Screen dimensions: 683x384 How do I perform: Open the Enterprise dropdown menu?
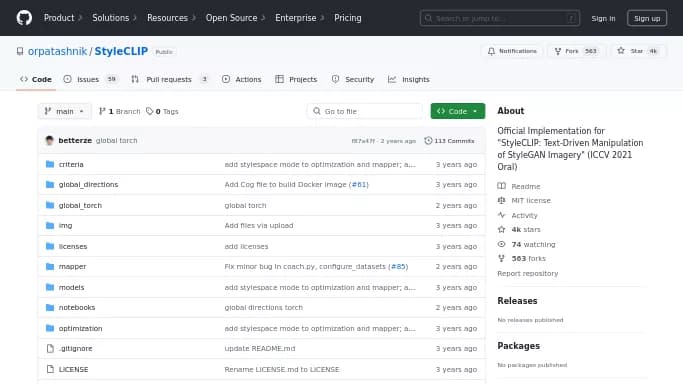pos(300,18)
